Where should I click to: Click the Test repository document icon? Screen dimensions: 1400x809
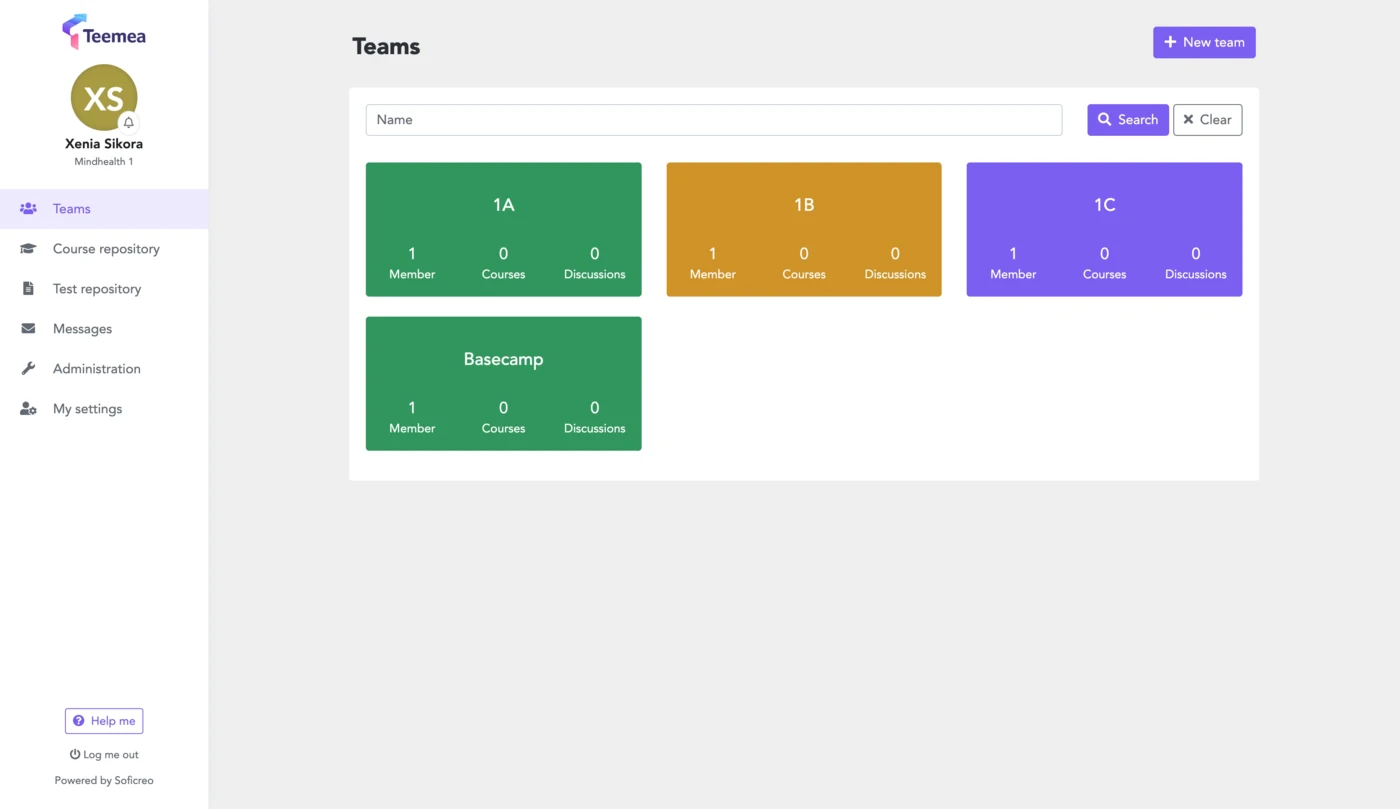click(28, 289)
